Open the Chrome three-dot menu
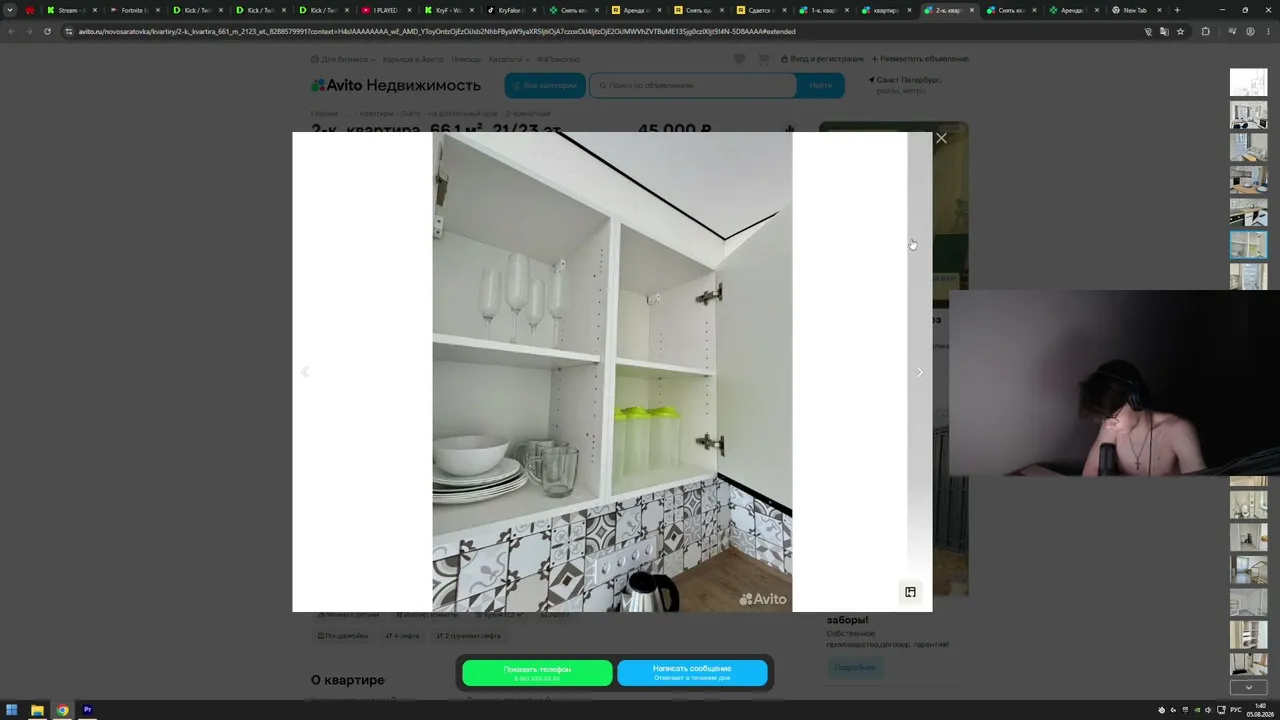 (x=1268, y=31)
